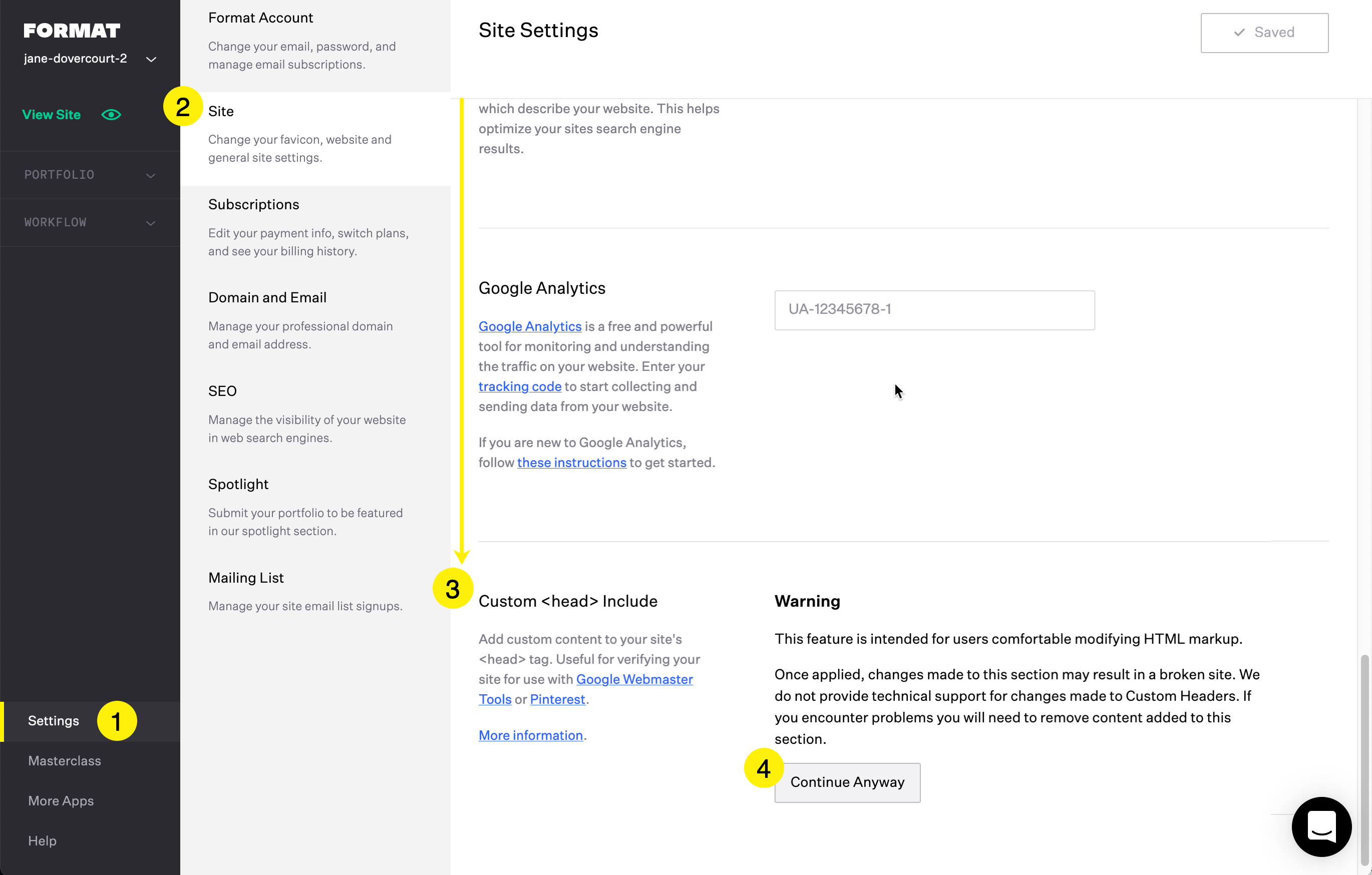The height and width of the screenshot is (875, 1372).
Task: Click the tracking code link
Action: pyautogui.click(x=519, y=386)
